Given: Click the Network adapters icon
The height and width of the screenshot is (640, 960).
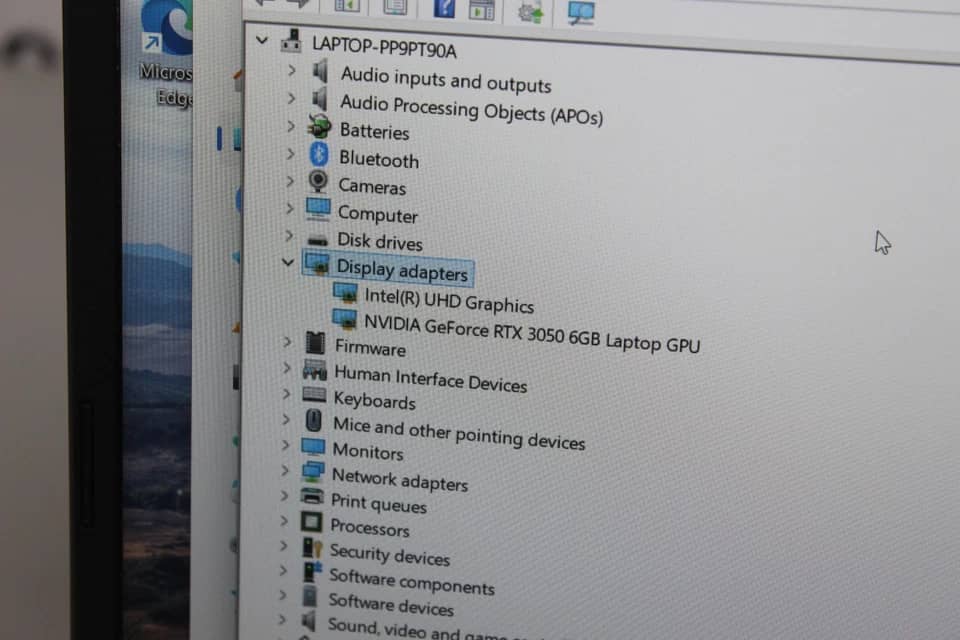Looking at the screenshot, I should [x=313, y=472].
